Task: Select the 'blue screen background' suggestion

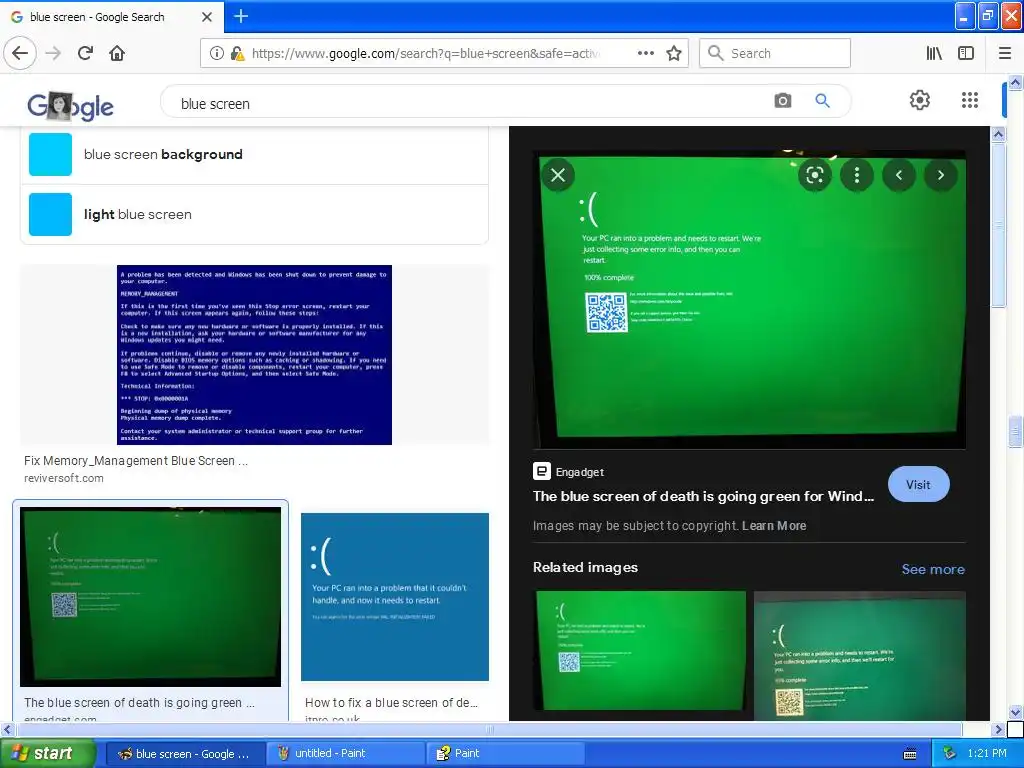Action: tap(255, 155)
